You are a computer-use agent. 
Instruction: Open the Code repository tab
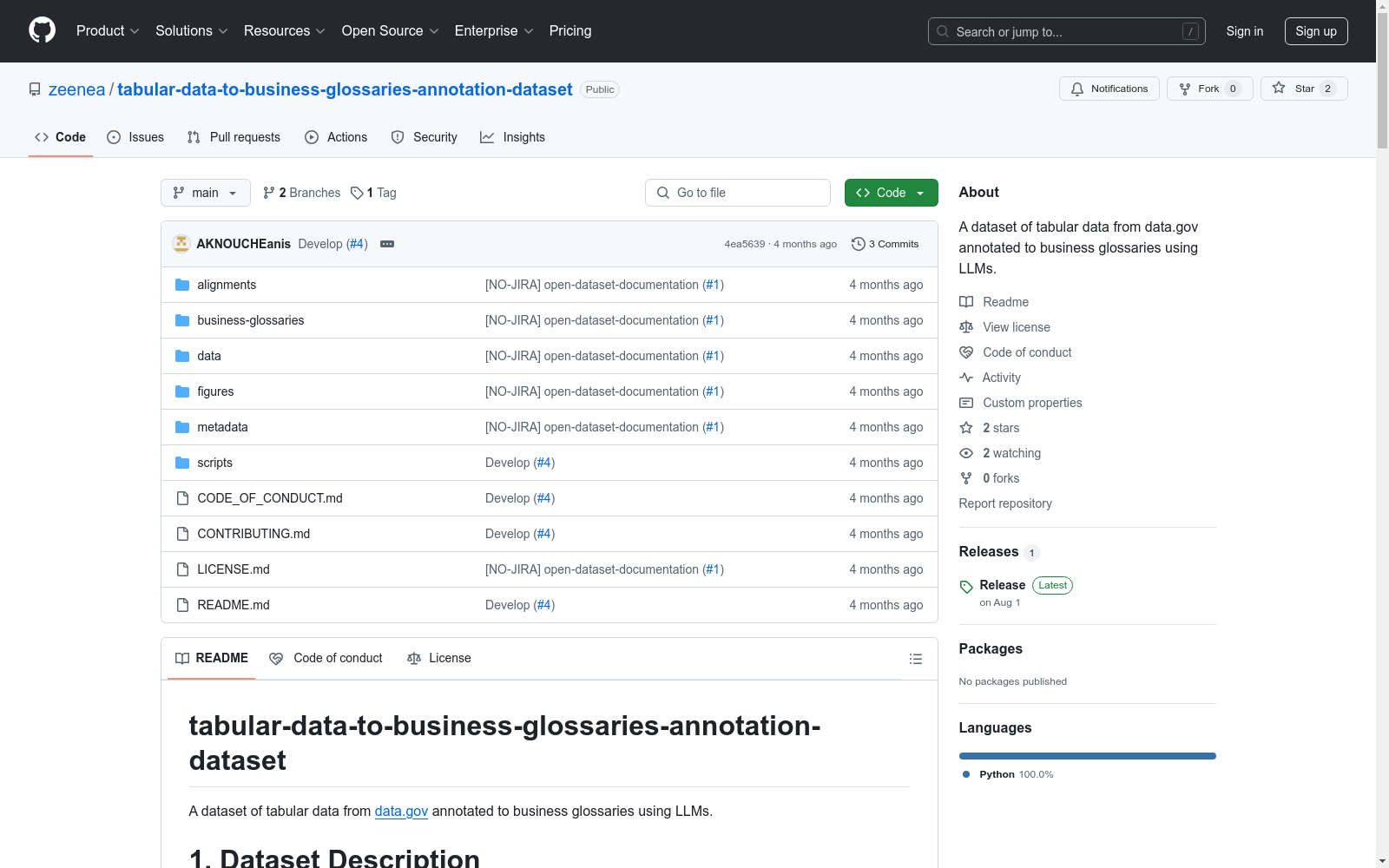61,137
